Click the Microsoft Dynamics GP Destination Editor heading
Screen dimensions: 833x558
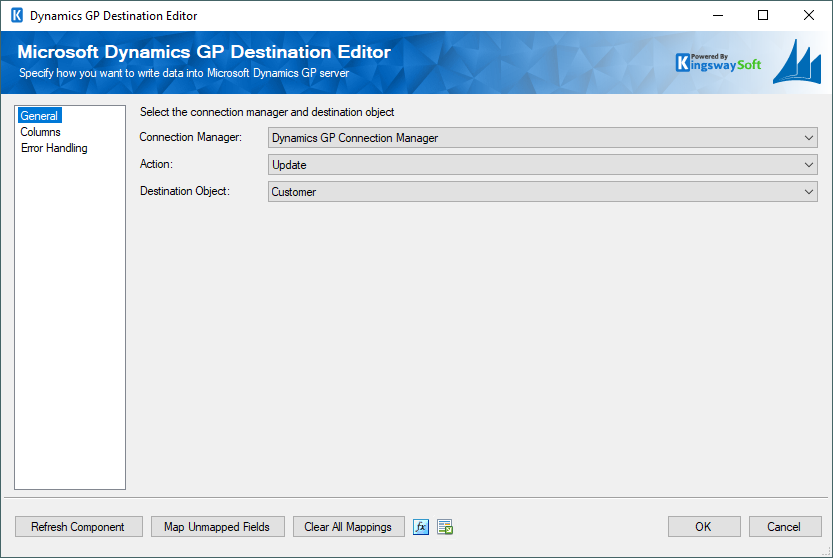pyautogui.click(x=204, y=52)
